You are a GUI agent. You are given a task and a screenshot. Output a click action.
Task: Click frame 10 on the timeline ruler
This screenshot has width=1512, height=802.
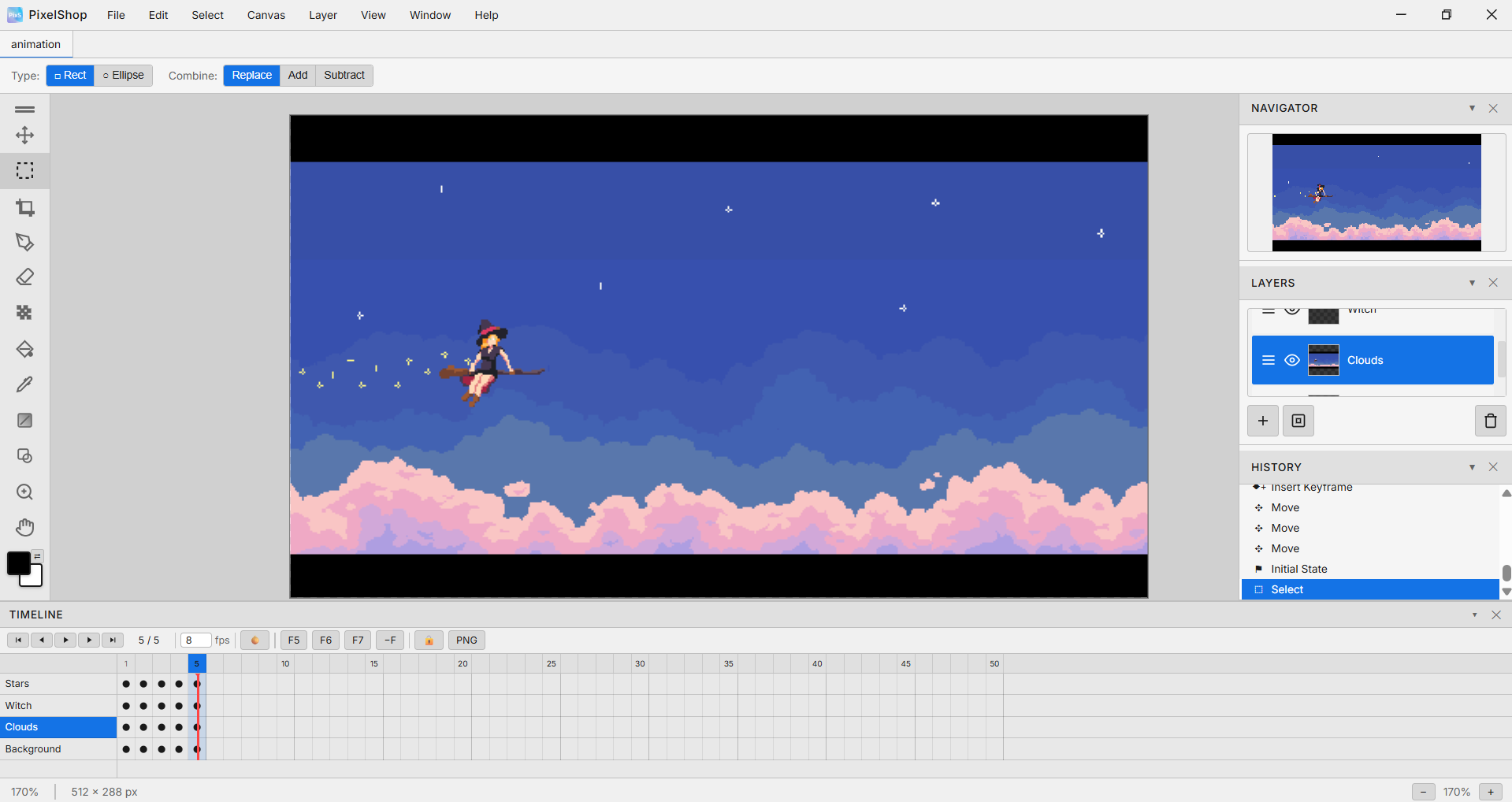tap(285, 663)
